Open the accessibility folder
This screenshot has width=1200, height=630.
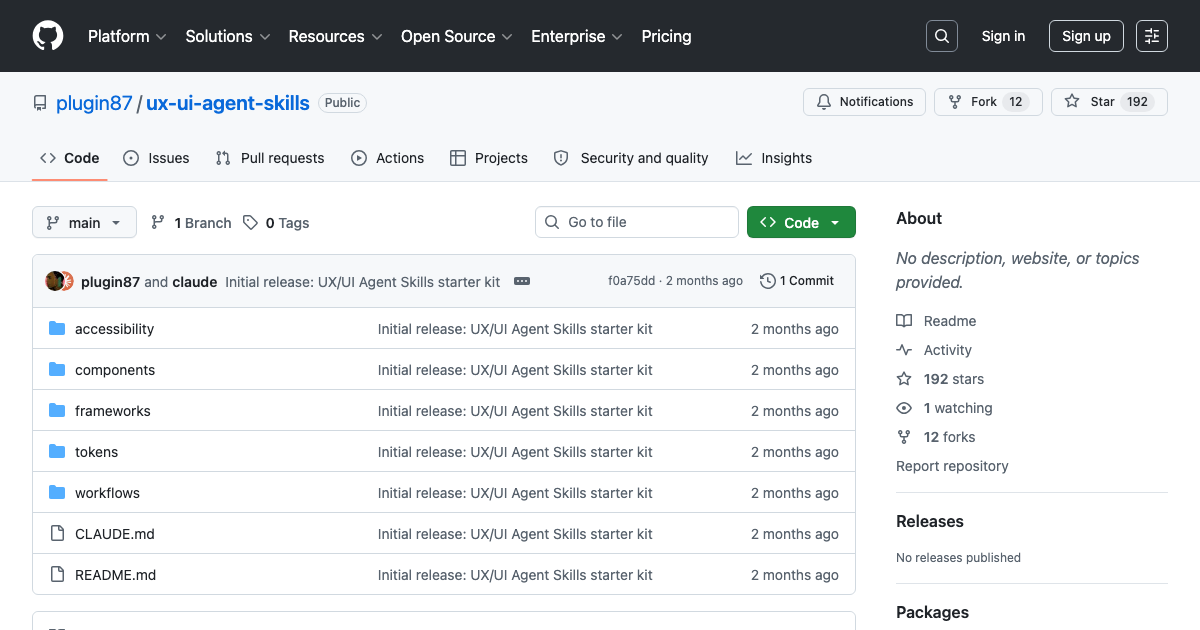click(x=114, y=329)
